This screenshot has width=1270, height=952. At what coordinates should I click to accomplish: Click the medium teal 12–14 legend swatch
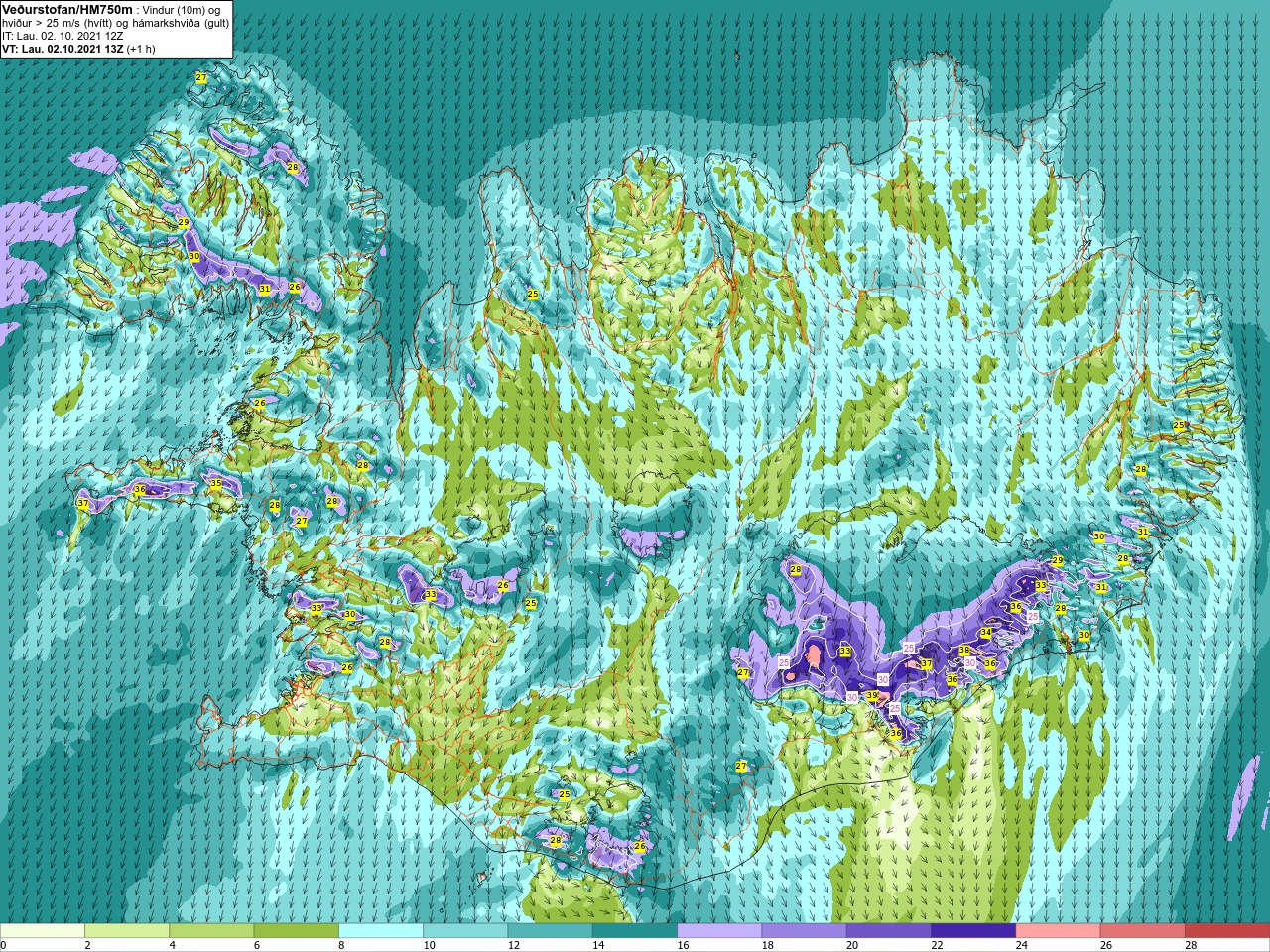[x=550, y=931]
